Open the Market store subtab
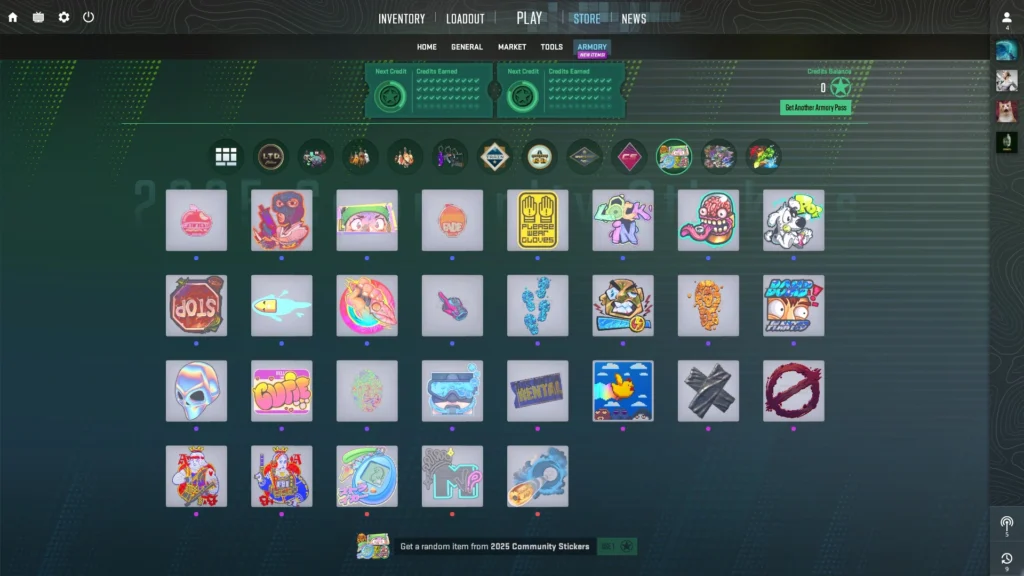Screen dimensions: 1024x576 pos(512,47)
